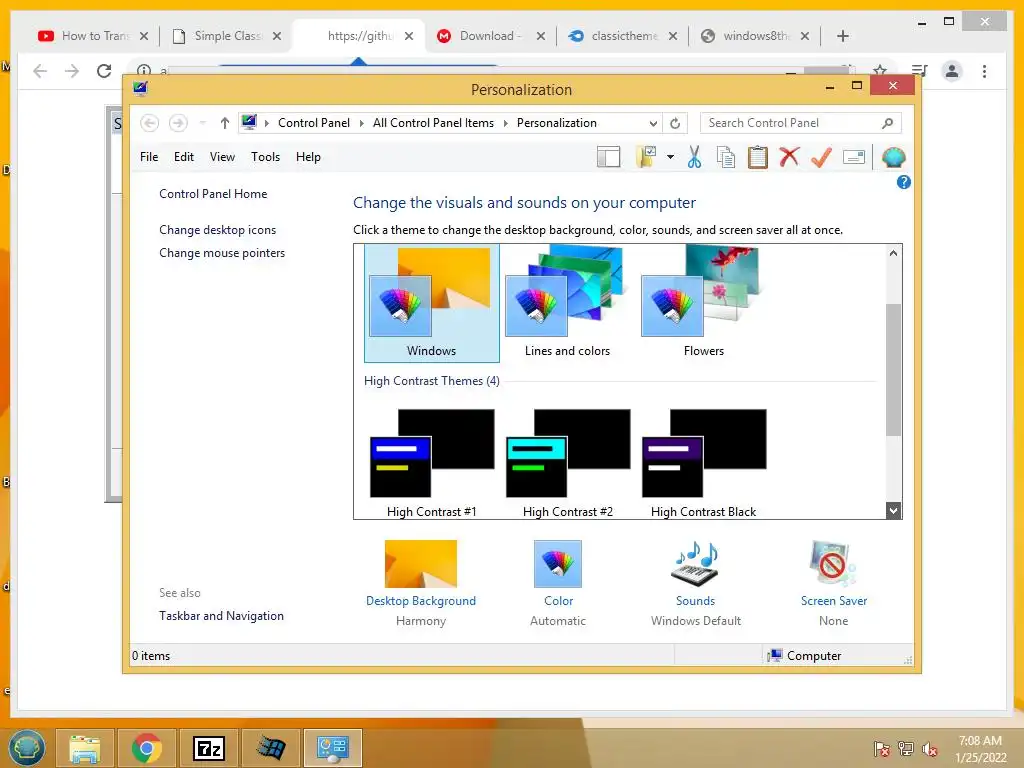Open the Edit menu
Screen dimensions: 1024x768
pos(184,157)
